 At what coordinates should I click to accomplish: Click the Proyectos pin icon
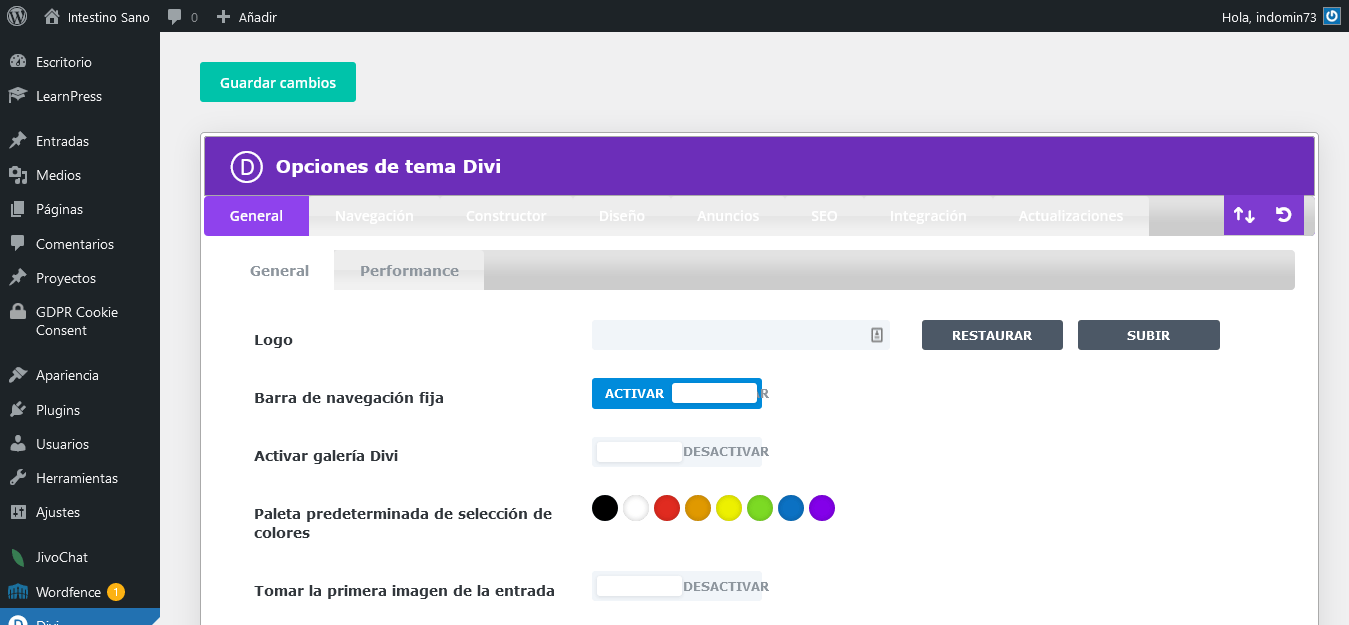18,278
